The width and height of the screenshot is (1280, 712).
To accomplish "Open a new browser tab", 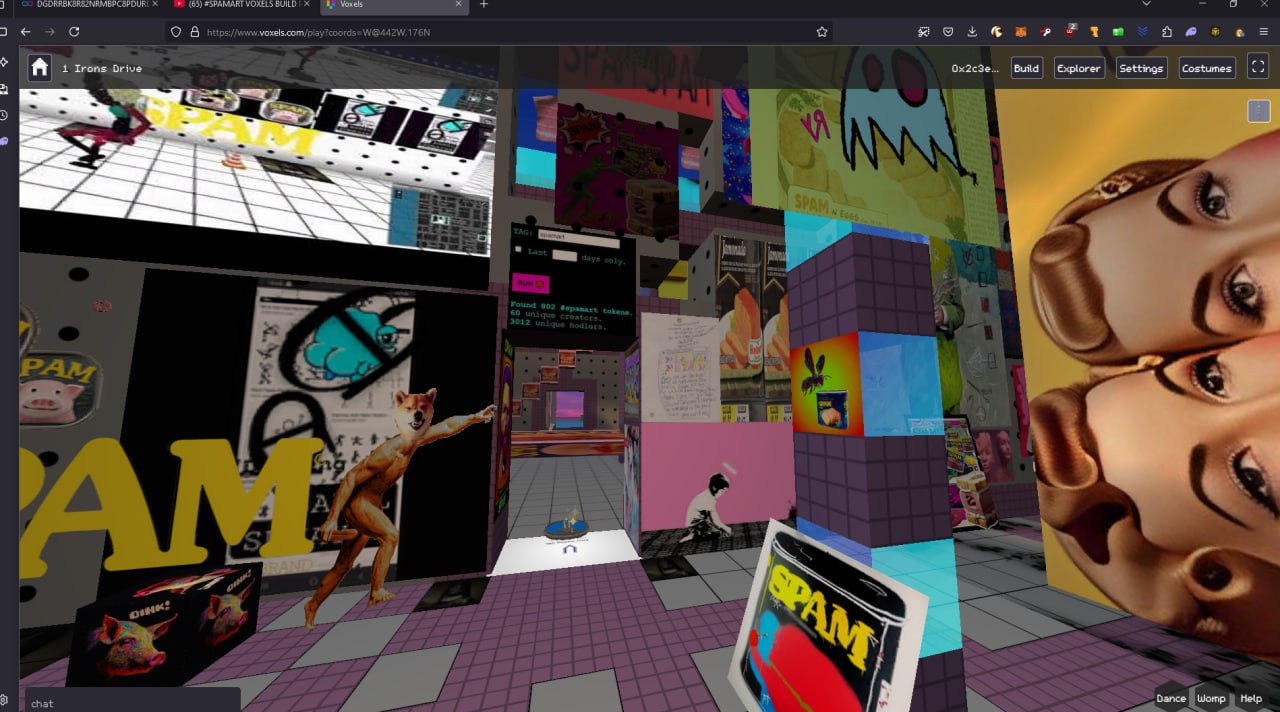I will click(x=484, y=5).
